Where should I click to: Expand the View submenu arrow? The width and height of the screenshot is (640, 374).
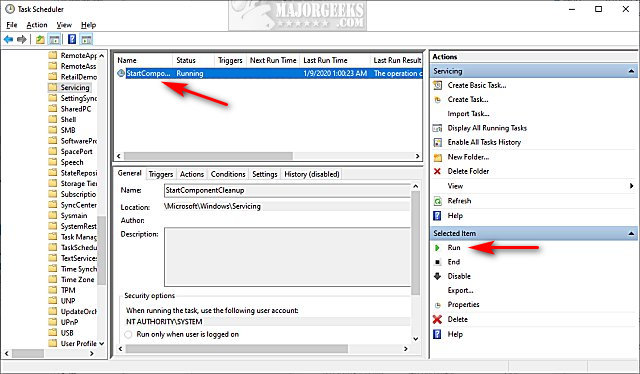click(x=631, y=186)
